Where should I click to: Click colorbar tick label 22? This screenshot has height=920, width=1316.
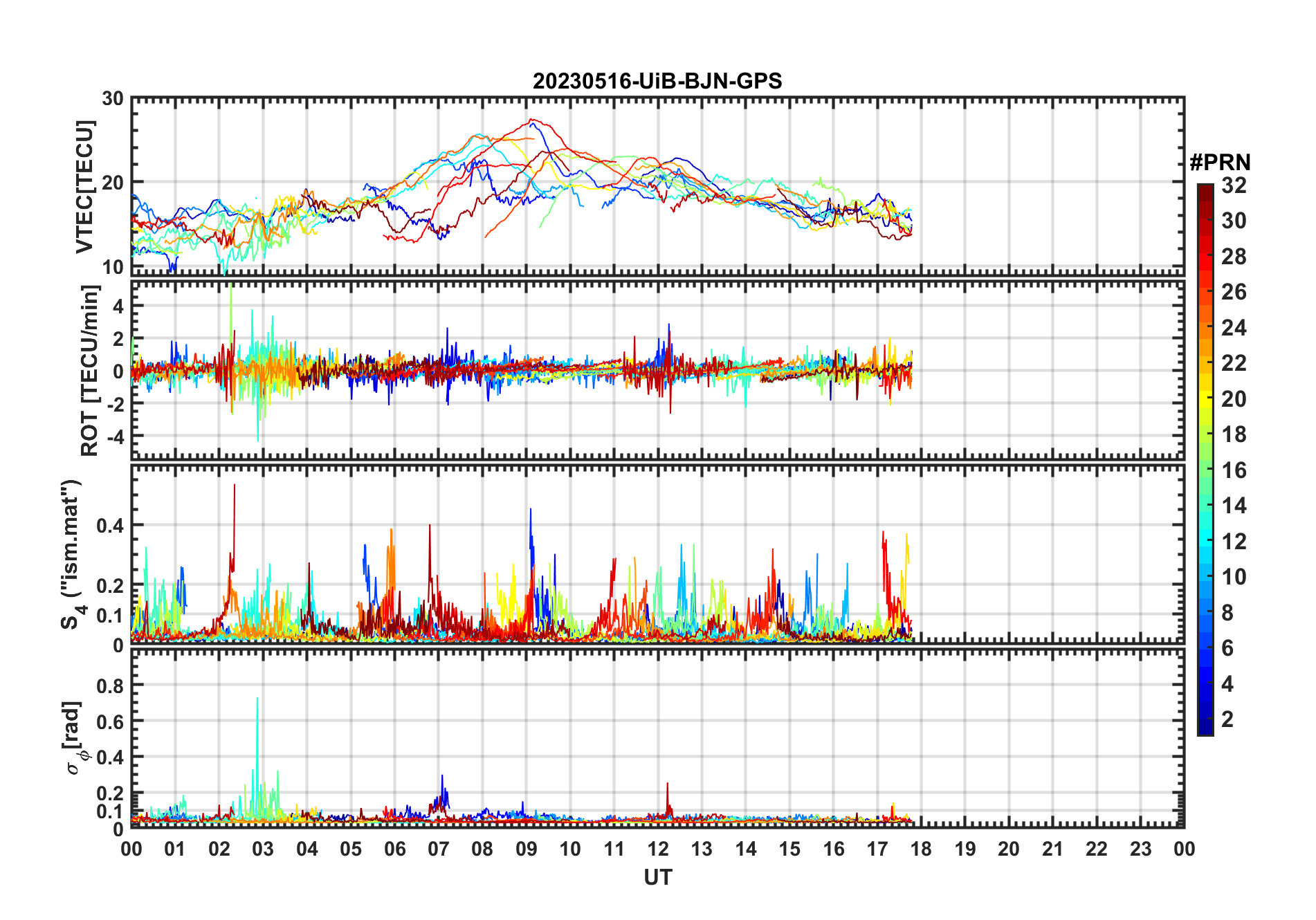[x=1234, y=363]
